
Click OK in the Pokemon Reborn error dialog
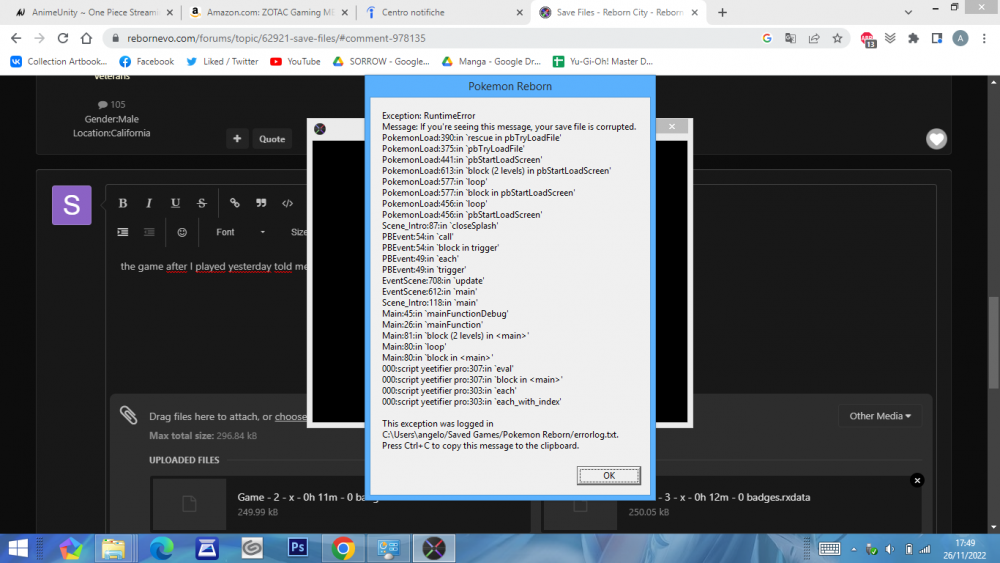point(608,476)
